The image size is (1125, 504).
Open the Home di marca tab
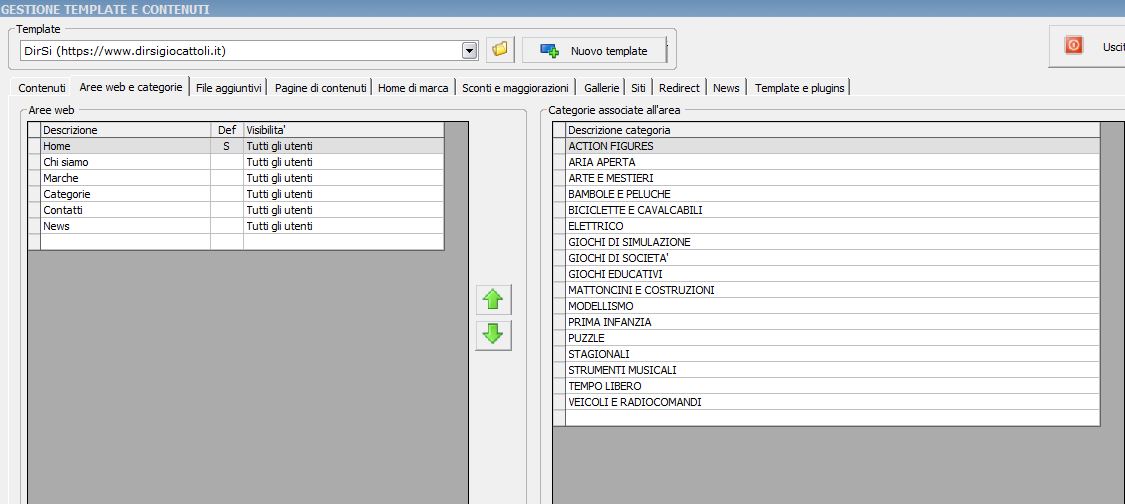(x=413, y=88)
